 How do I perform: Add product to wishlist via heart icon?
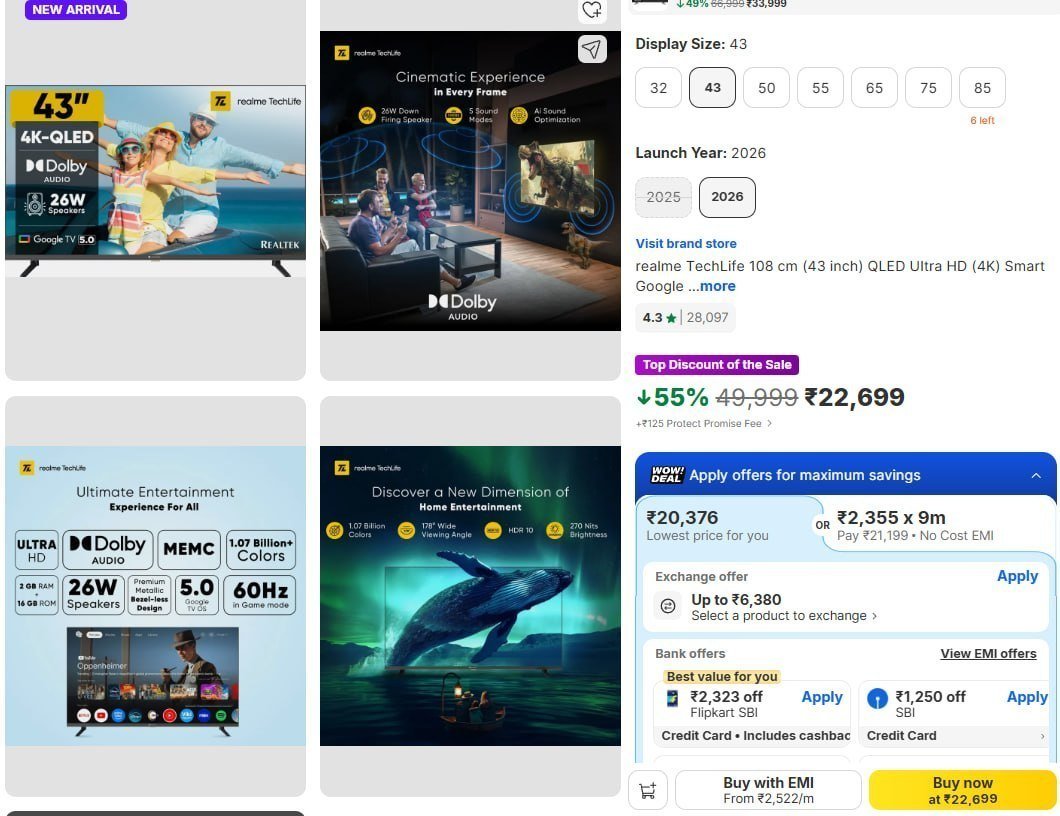tap(592, 9)
